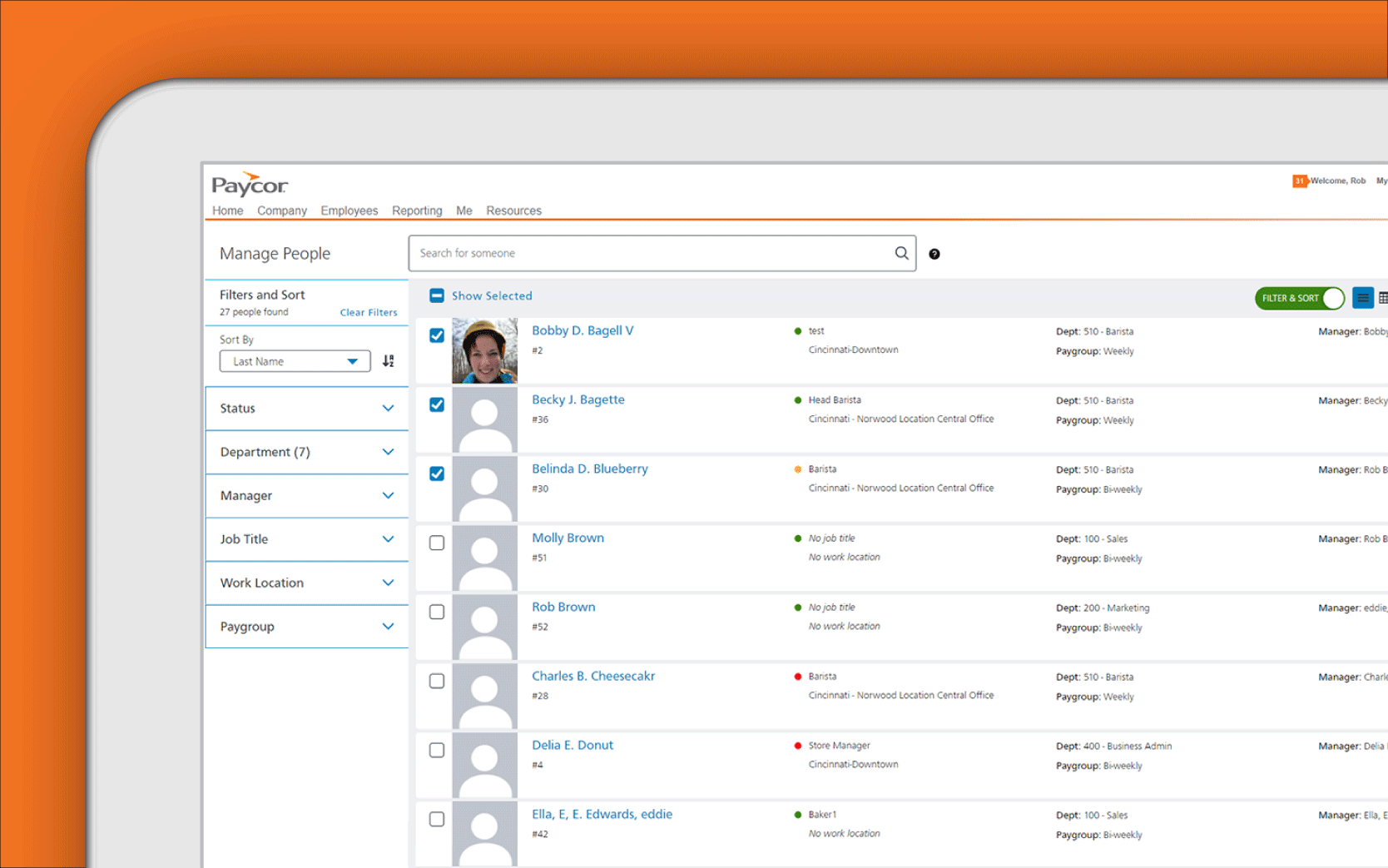1388x868 pixels.
Task: Expand the Paygroup filter
Action: (306, 627)
